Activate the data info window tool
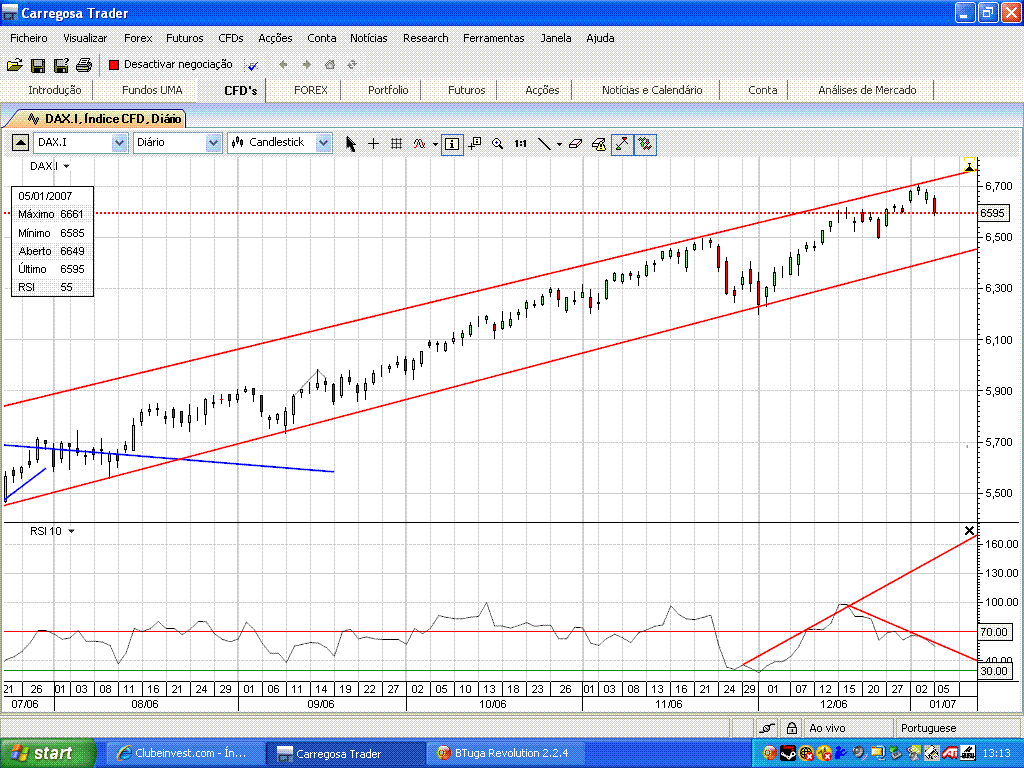The width and height of the screenshot is (1024, 768). [452, 143]
